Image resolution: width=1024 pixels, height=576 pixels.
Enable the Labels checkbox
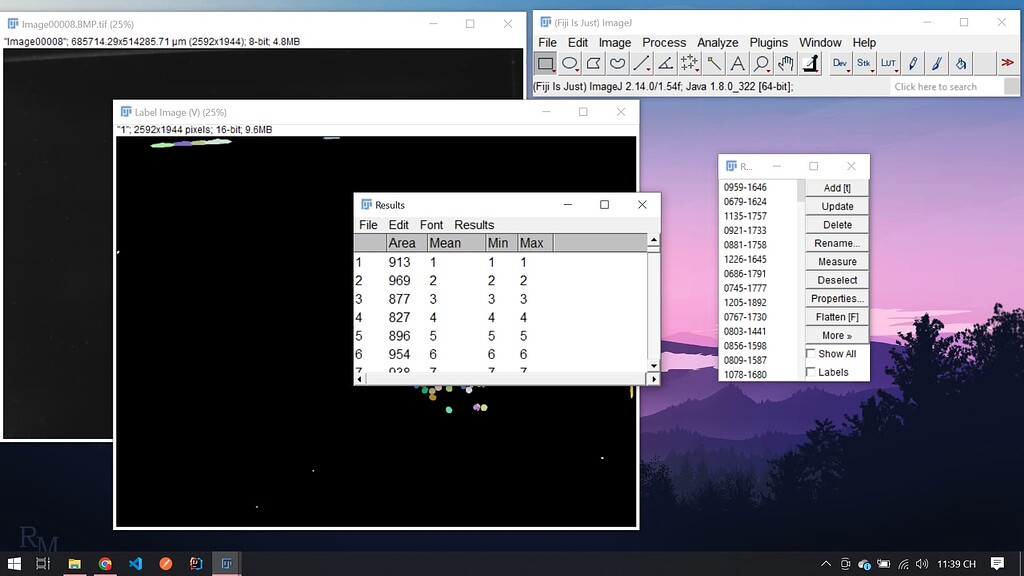click(x=811, y=371)
